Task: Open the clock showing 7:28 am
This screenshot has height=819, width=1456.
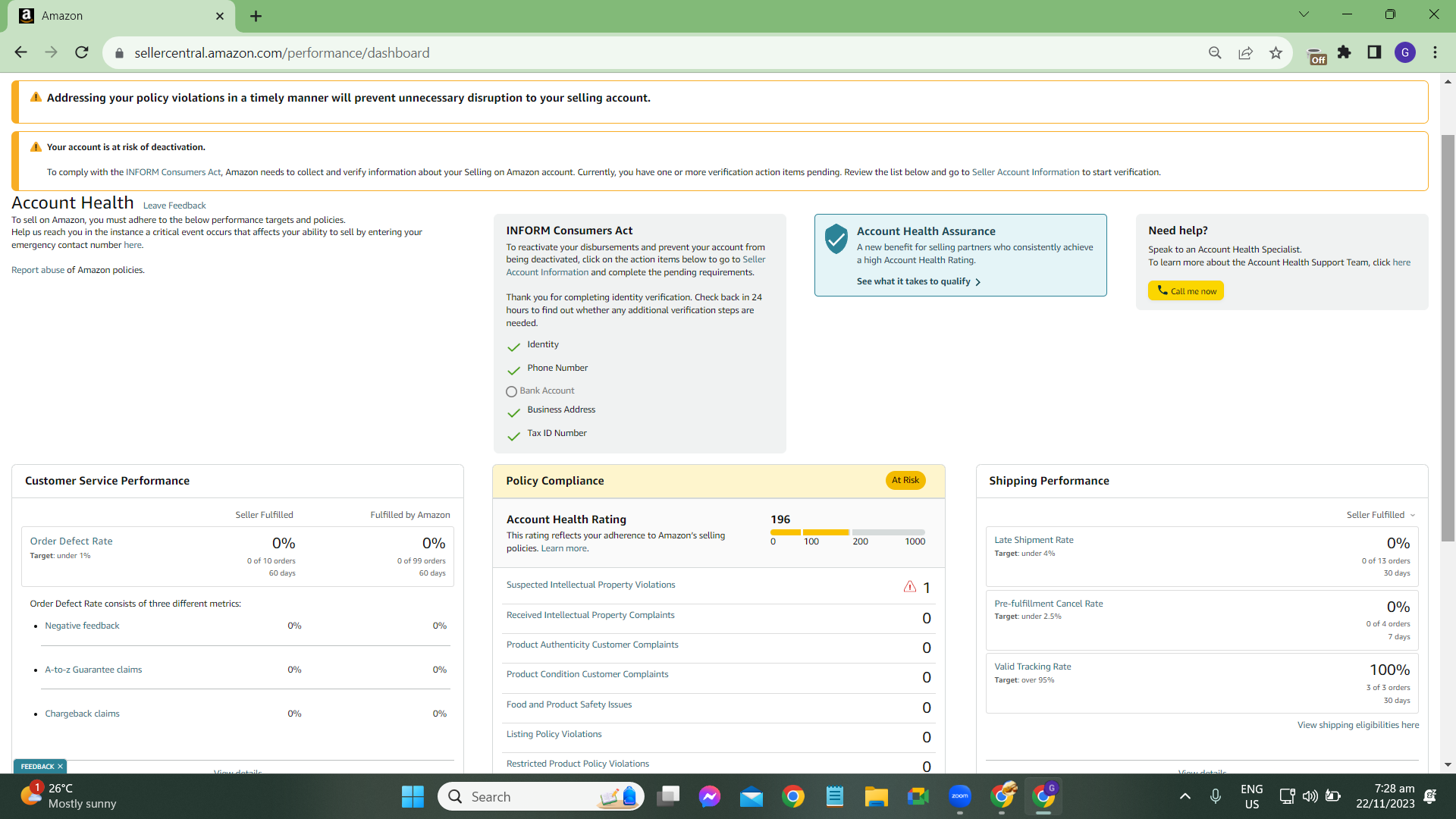Action: (1385, 796)
